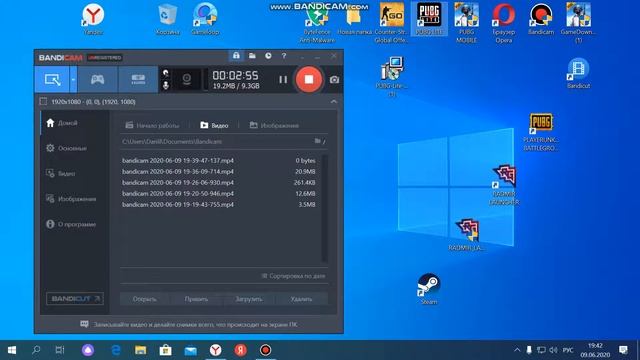Switch to Видео tab in file list

214,125
